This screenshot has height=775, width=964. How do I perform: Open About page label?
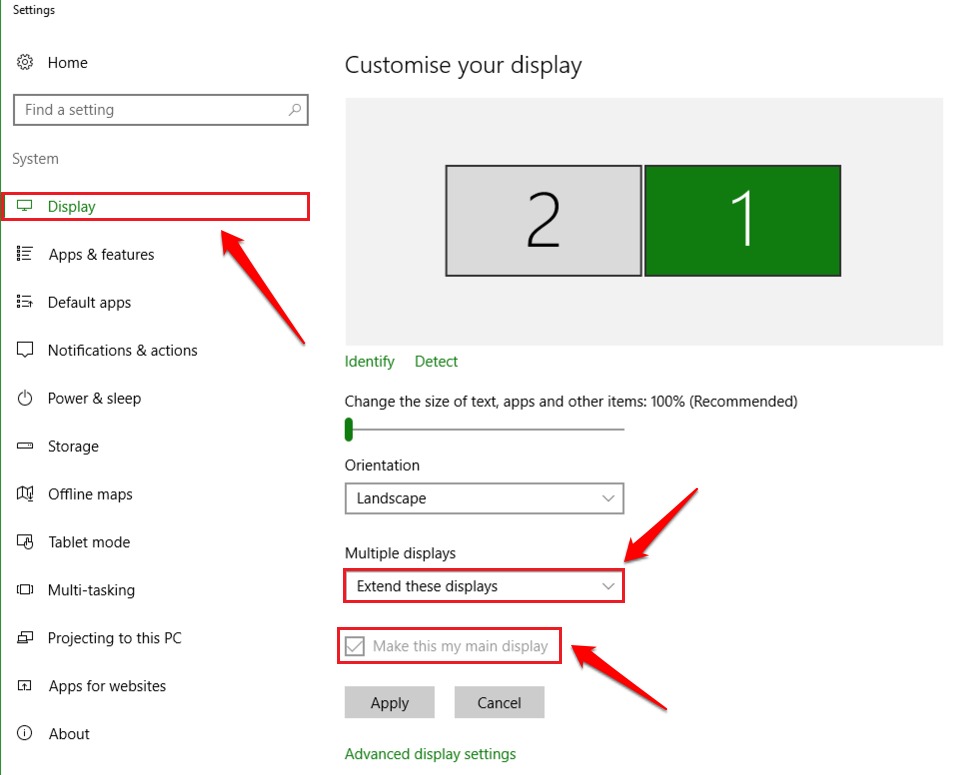(x=69, y=734)
